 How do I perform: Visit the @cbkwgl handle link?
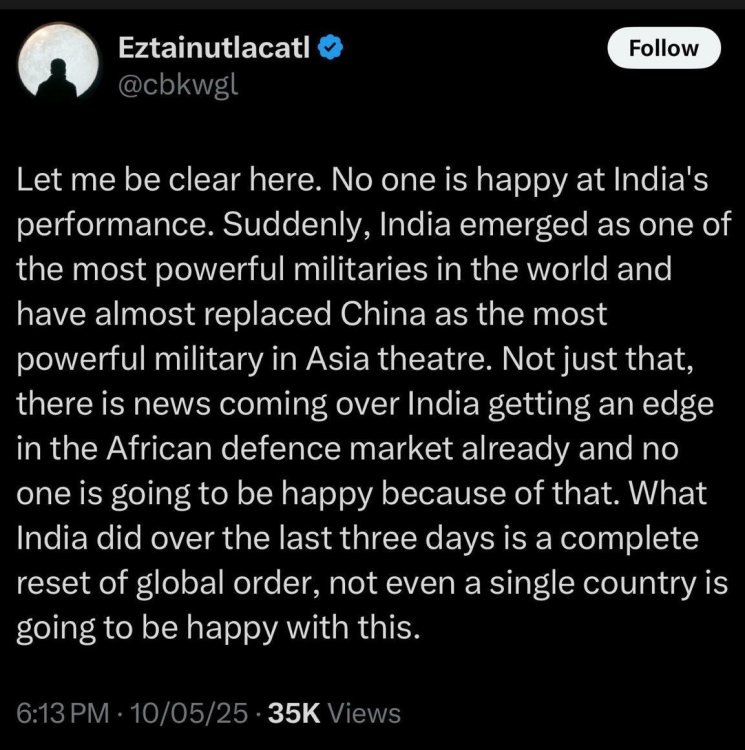pyautogui.click(x=177, y=86)
